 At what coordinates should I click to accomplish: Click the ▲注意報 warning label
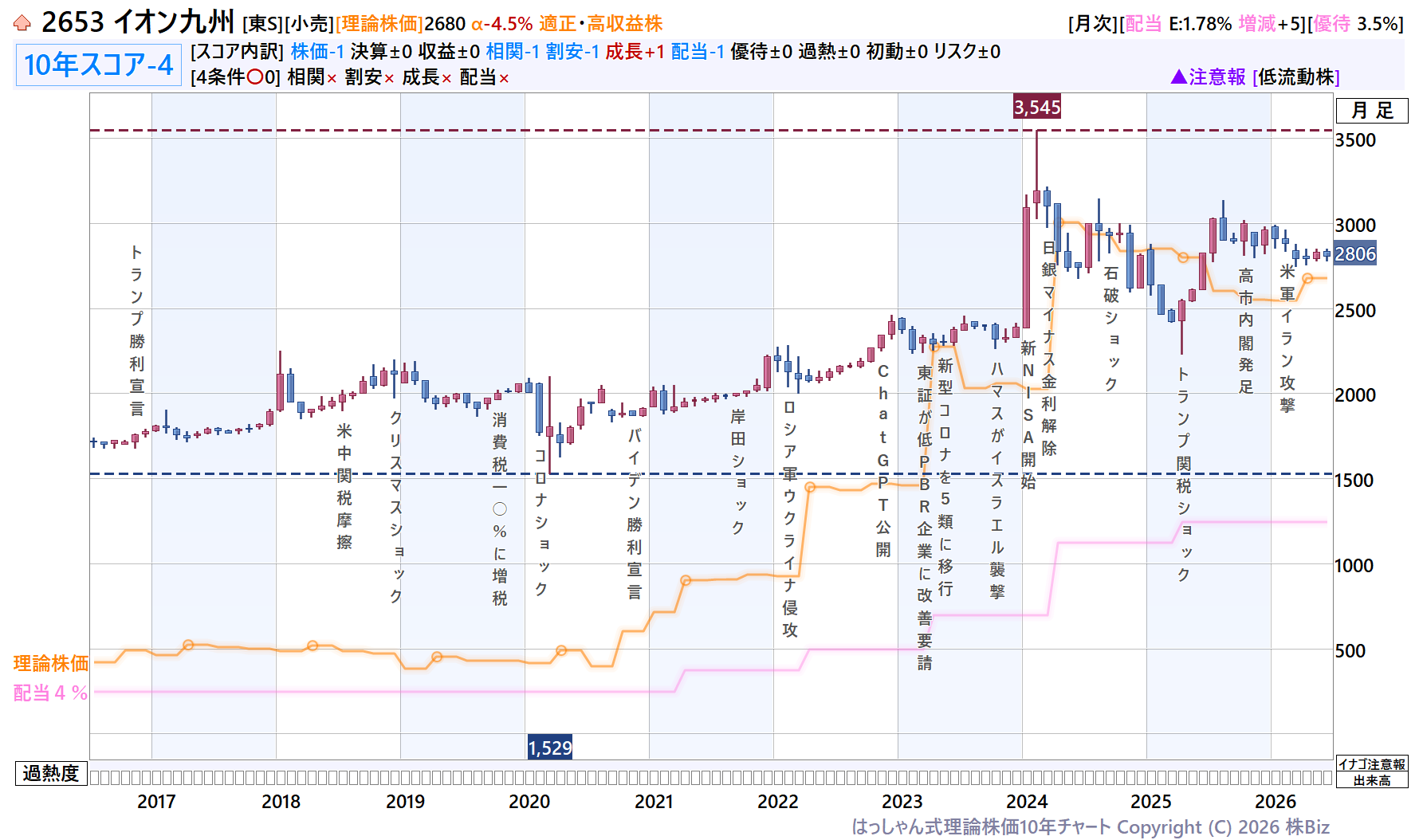click(1208, 77)
